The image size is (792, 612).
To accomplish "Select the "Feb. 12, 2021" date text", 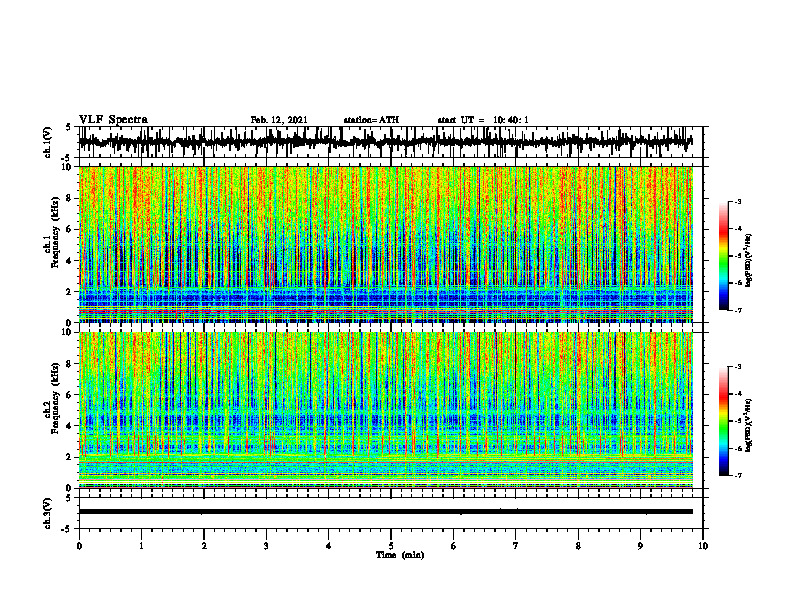I will click(279, 120).
